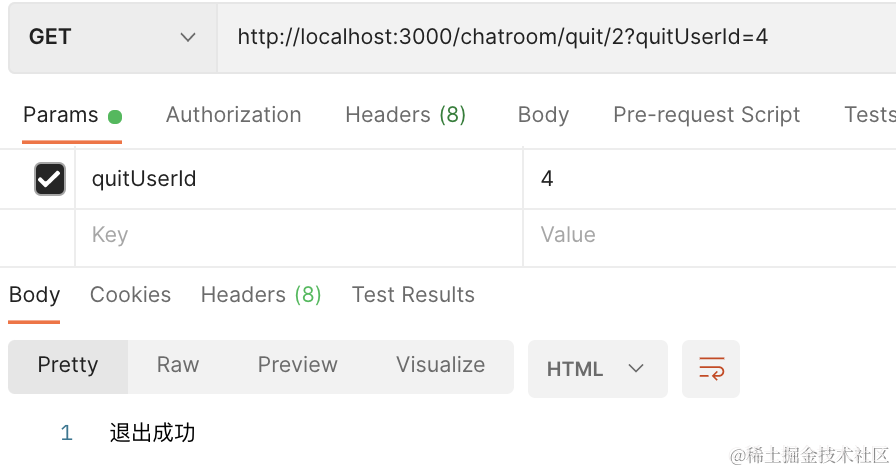Open Test Results tab

[413, 295]
